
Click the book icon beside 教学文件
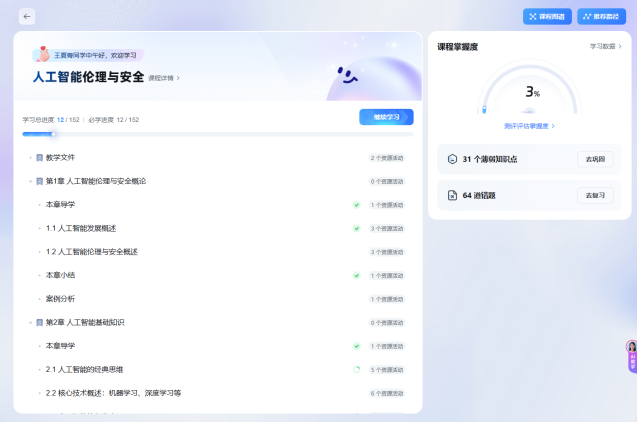39,158
